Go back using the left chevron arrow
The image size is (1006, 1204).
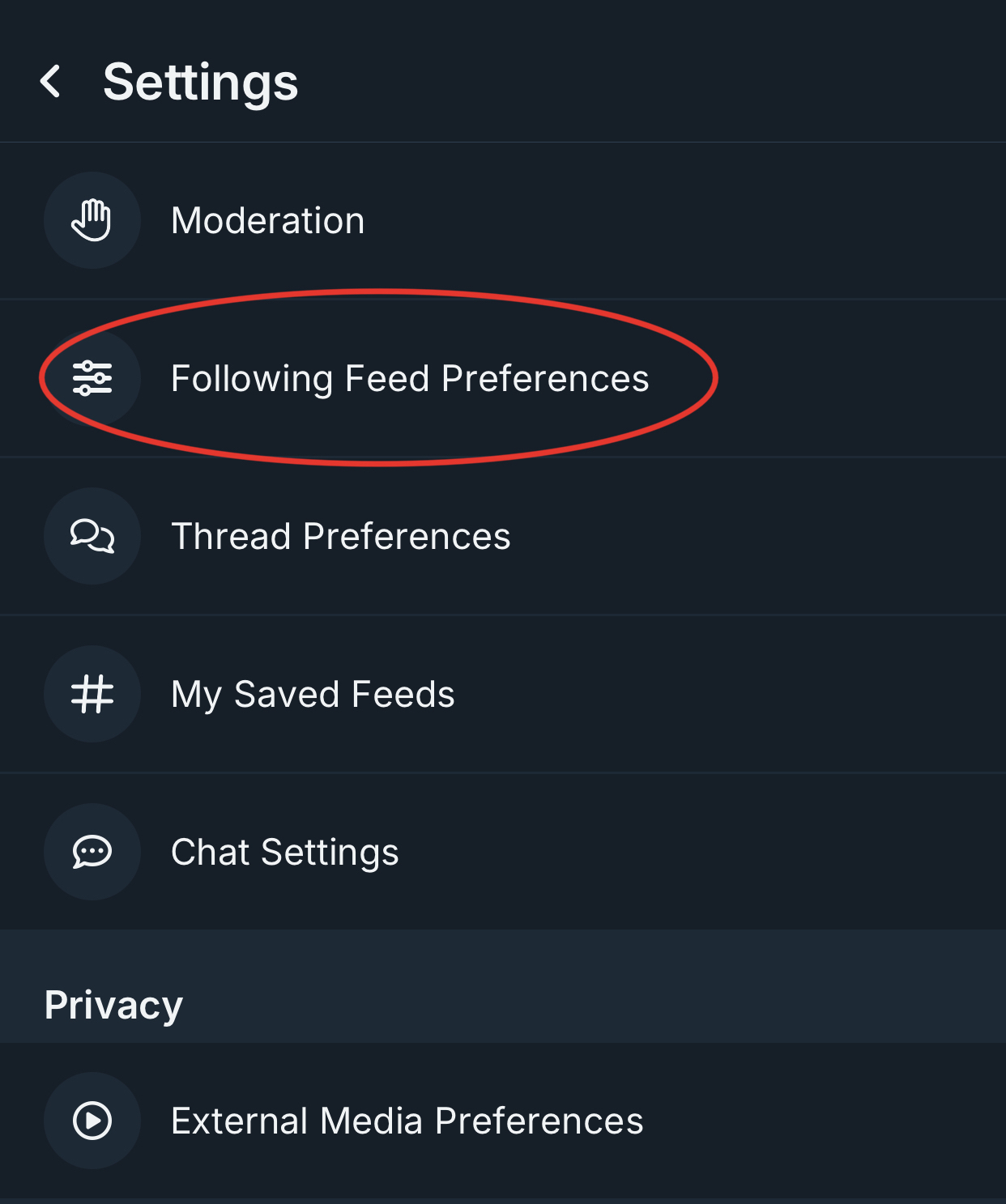(50, 82)
